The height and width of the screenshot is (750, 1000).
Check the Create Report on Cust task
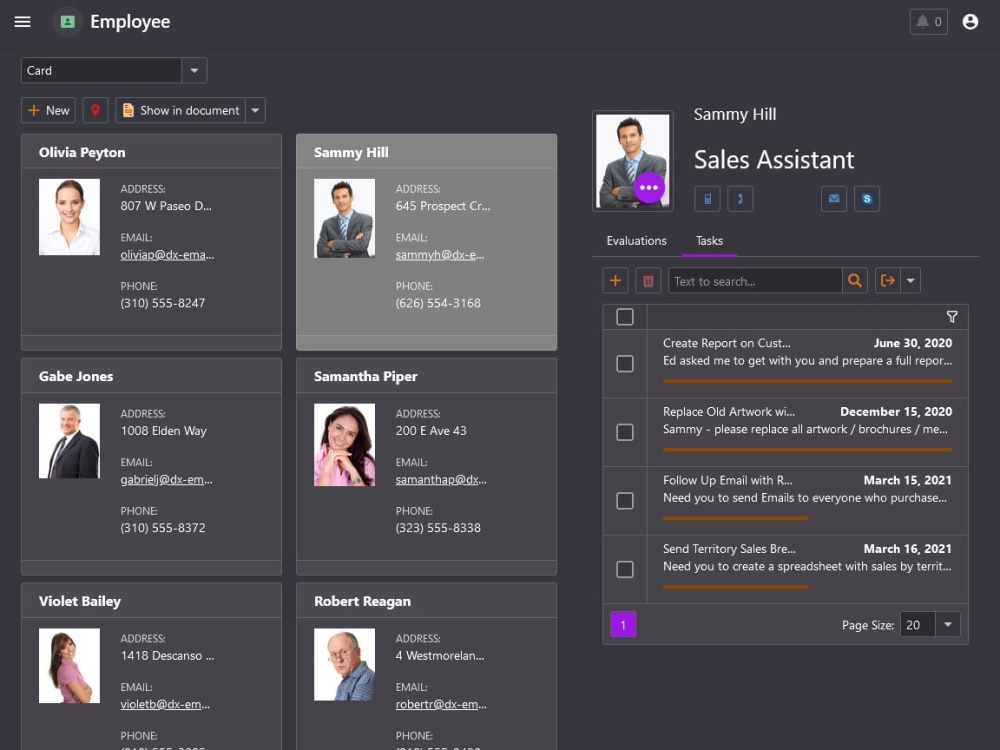coord(625,364)
